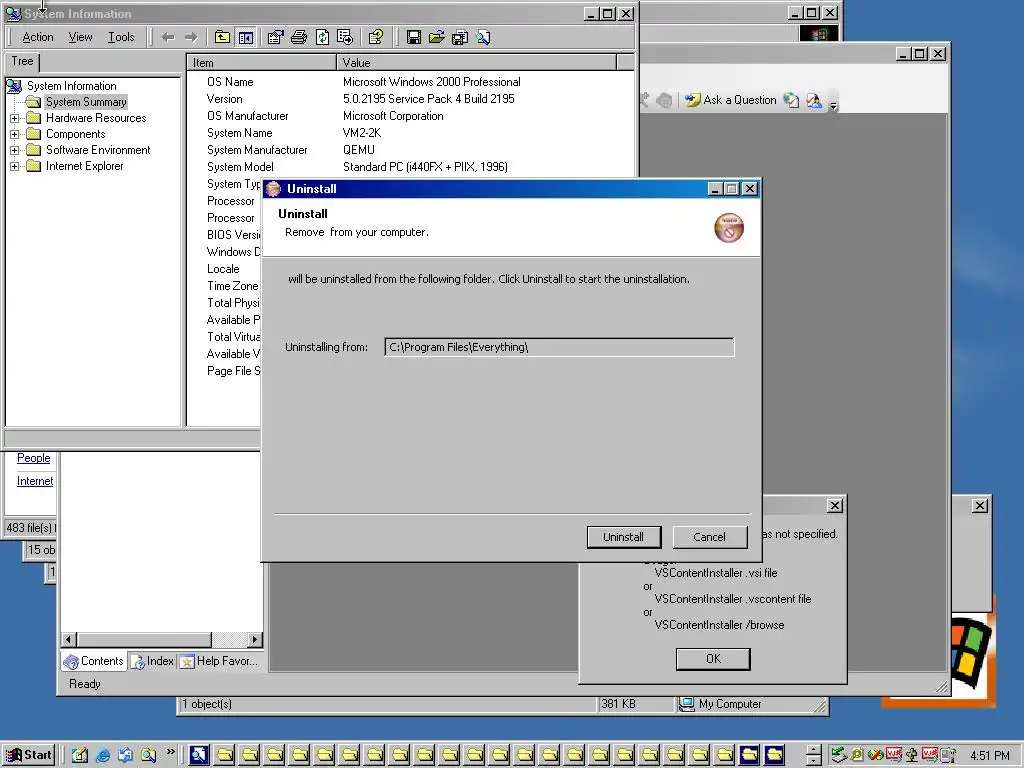This screenshot has width=1024, height=768.
Task: Select the System Name row
Action: 410,133
